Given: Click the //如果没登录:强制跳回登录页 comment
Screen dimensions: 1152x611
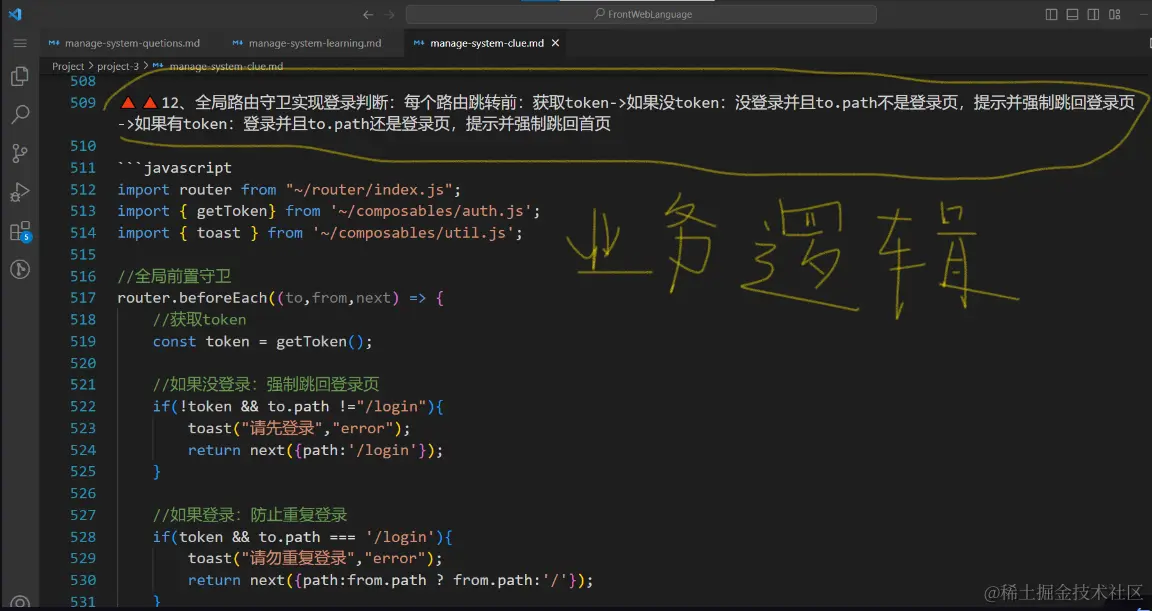Looking at the screenshot, I should pos(266,385).
